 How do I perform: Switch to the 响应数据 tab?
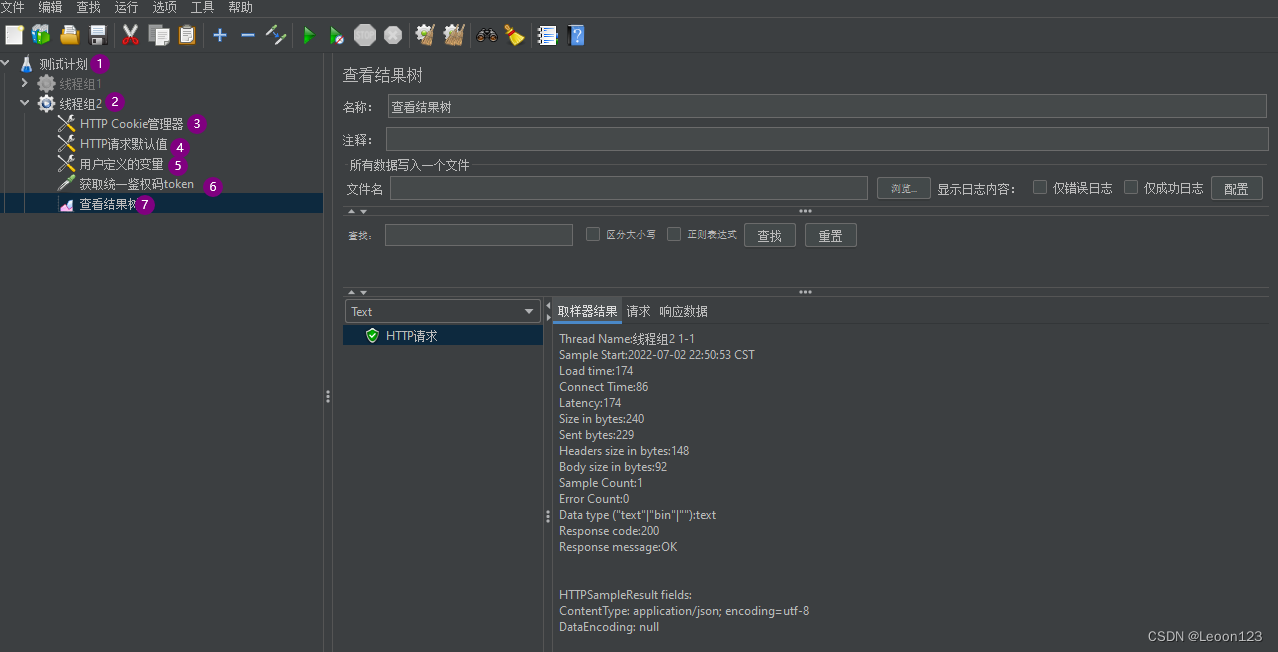point(683,311)
